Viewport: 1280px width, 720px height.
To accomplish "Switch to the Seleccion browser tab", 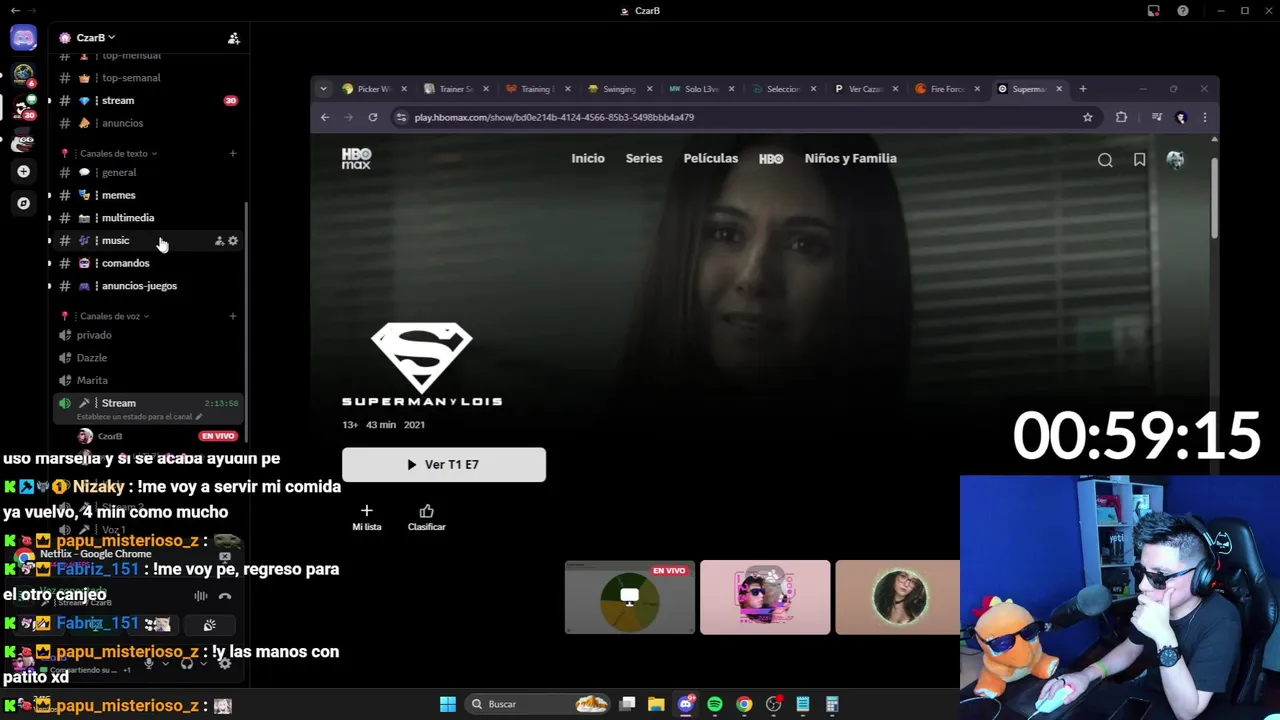I will pyautogui.click(x=782, y=89).
